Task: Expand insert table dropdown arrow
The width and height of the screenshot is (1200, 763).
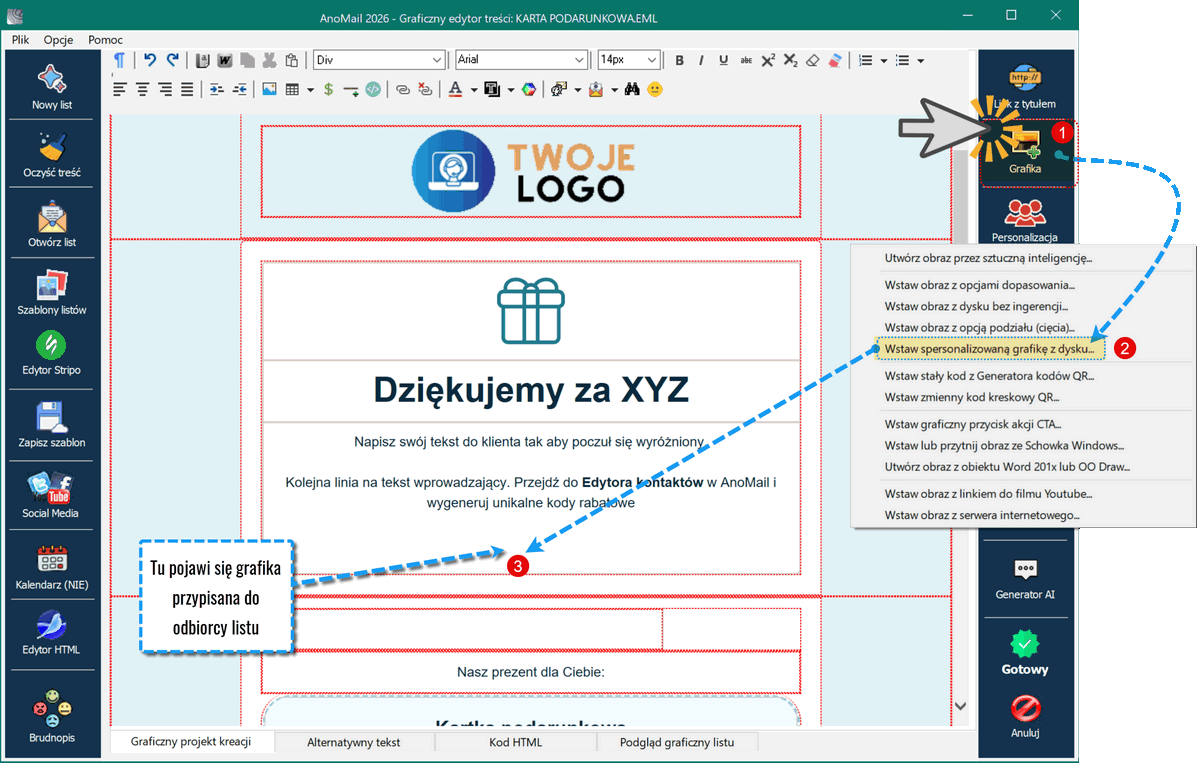Action: [310, 90]
